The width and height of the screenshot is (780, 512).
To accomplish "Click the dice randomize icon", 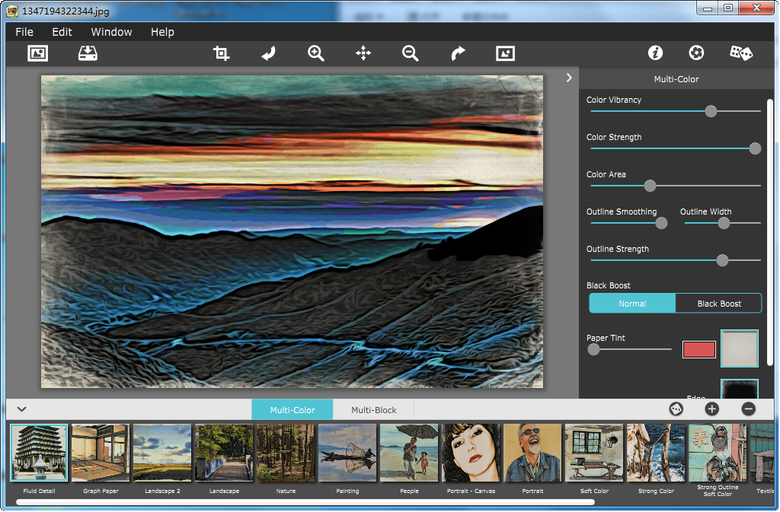I will click(740, 53).
